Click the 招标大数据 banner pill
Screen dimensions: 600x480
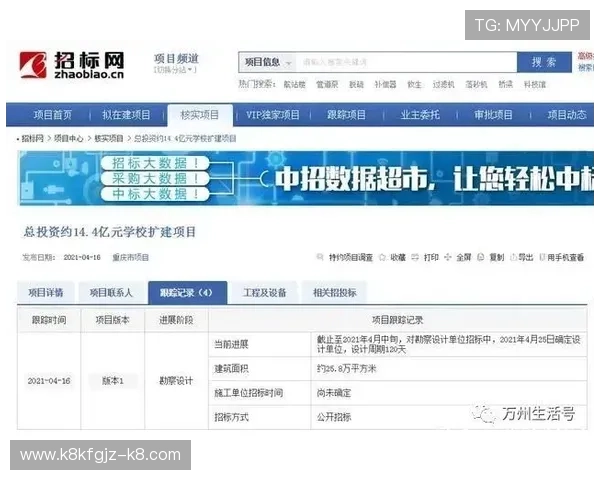[155, 163]
